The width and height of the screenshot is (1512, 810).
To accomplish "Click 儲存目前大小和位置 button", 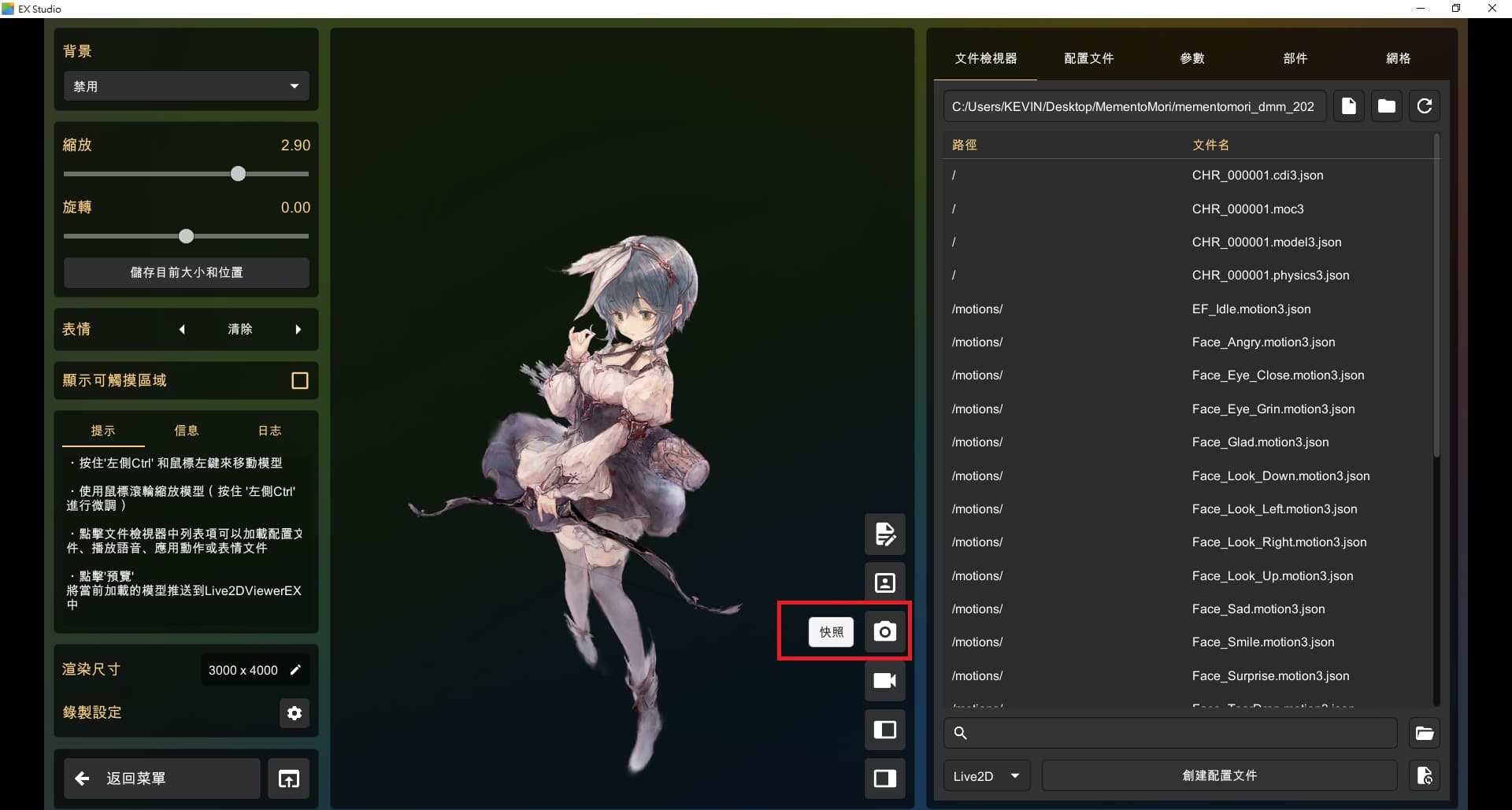I will click(x=186, y=273).
